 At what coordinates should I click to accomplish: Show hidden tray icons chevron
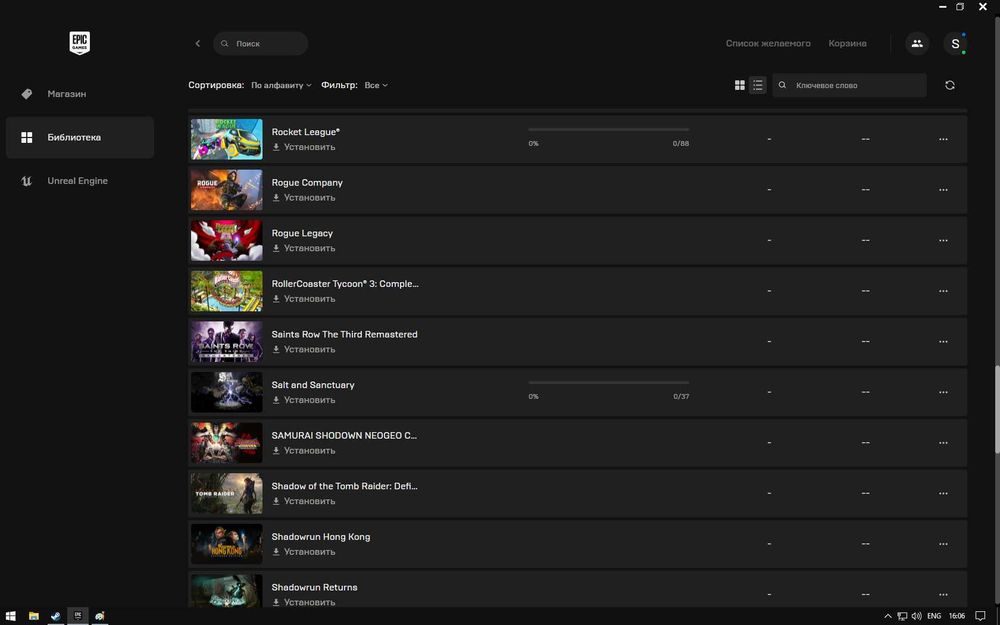coord(887,616)
